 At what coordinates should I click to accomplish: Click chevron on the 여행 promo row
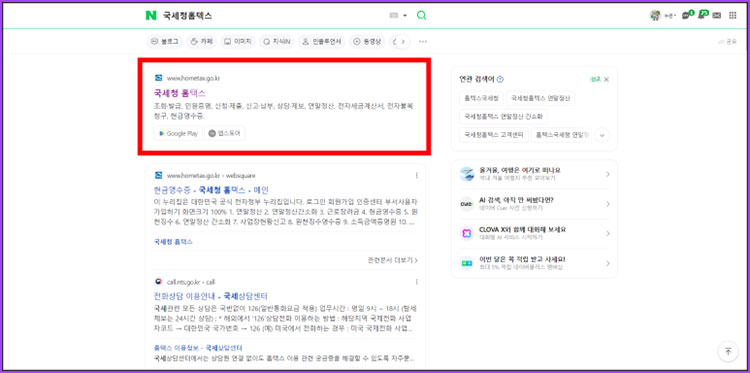coord(608,174)
